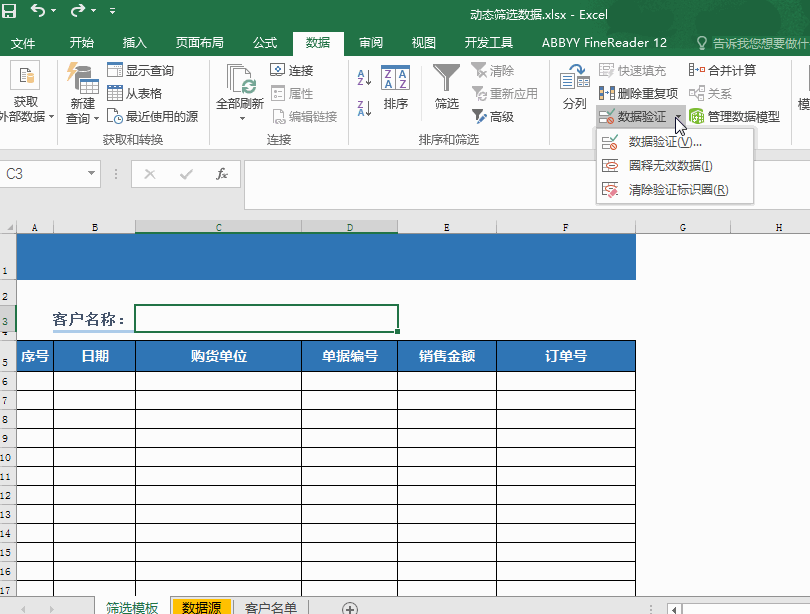Screen dimensions: 810x614
Task: Click 分列 text to columns
Action: tap(574, 87)
